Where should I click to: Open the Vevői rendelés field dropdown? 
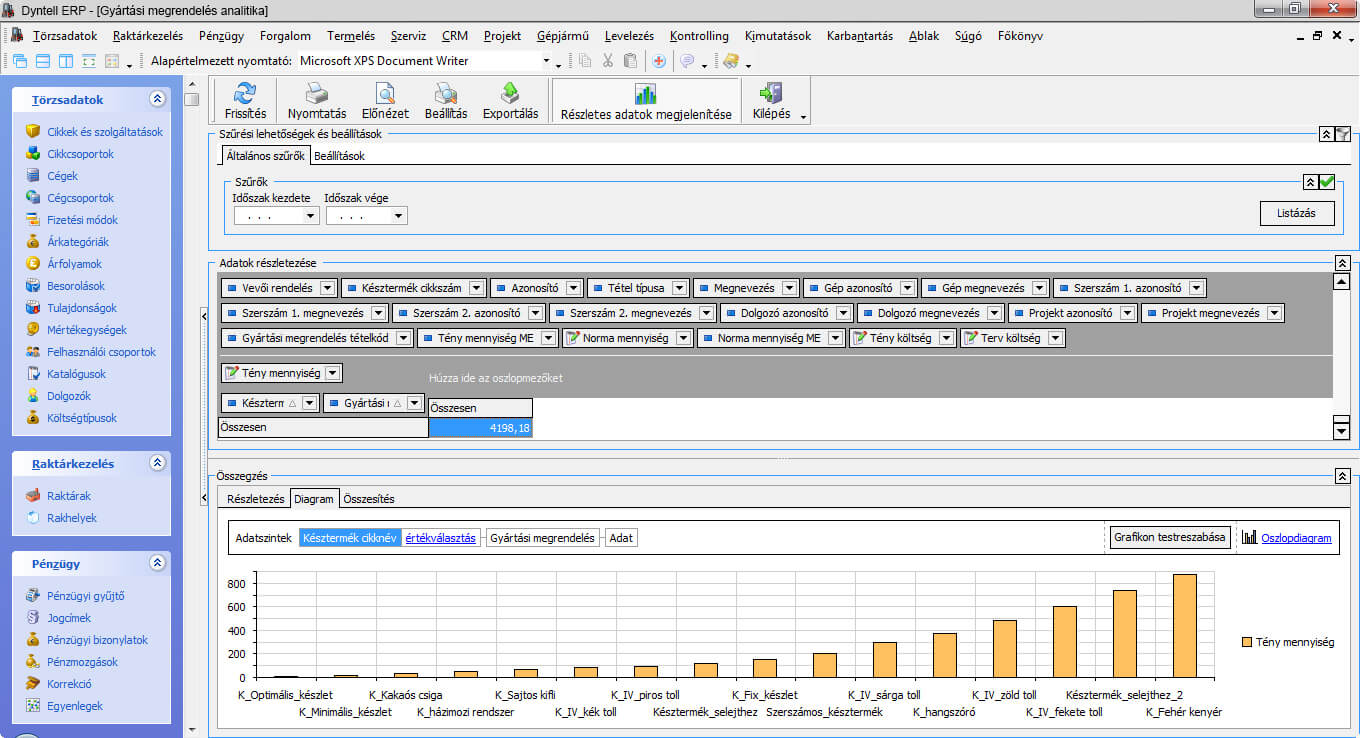pos(326,288)
